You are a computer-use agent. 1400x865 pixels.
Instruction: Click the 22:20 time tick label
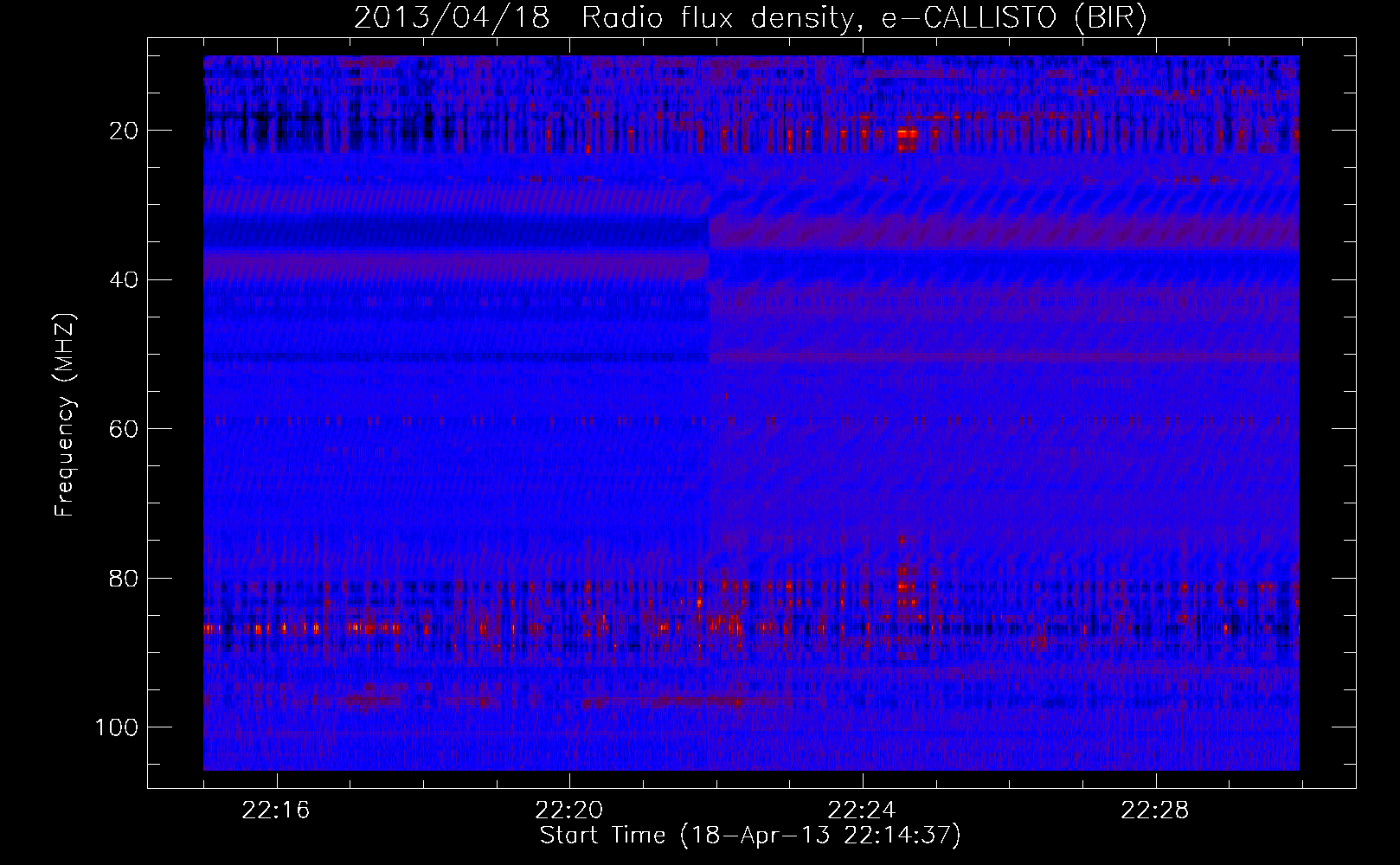click(x=569, y=811)
